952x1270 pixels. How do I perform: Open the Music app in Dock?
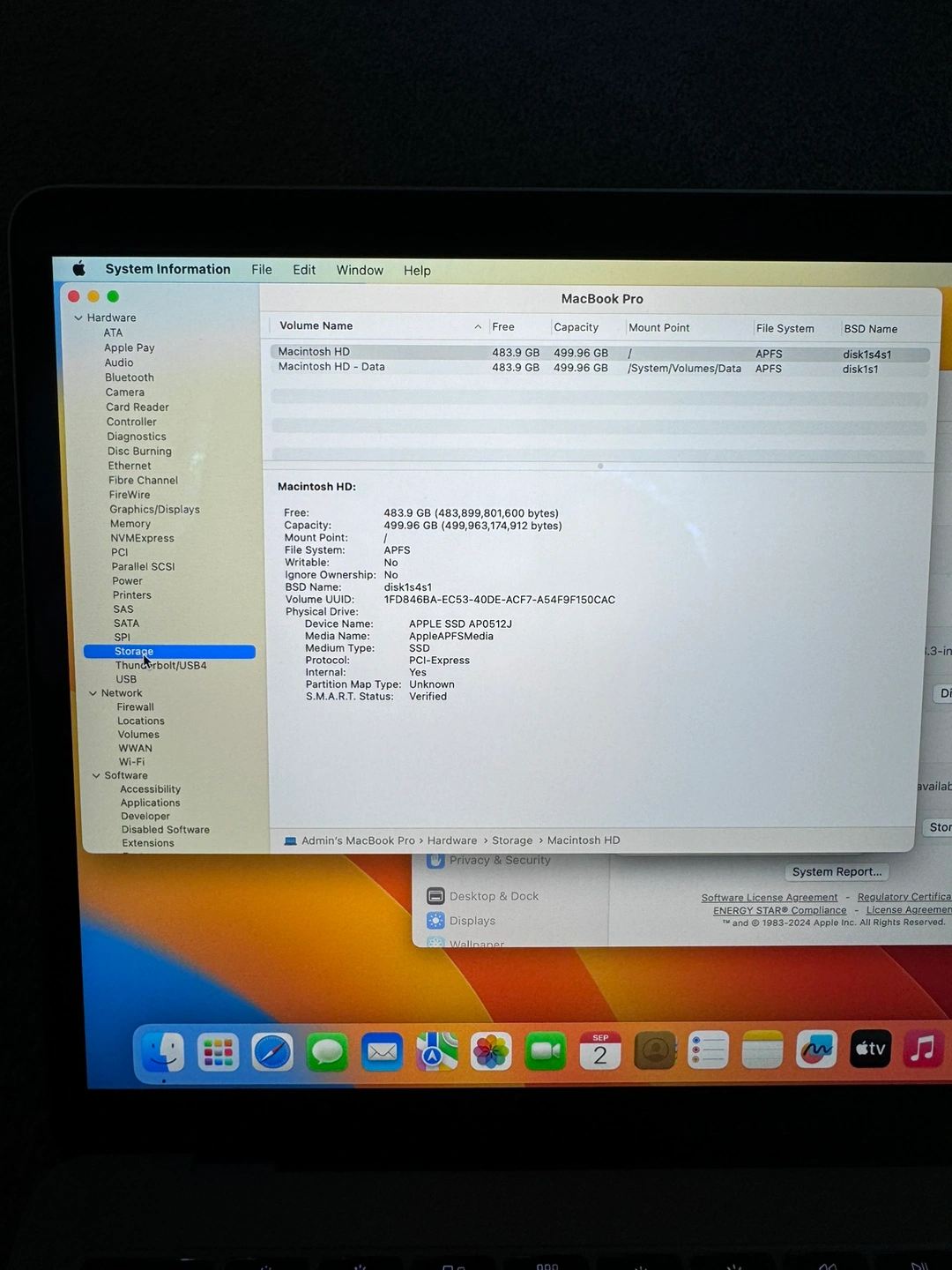pos(923,1049)
